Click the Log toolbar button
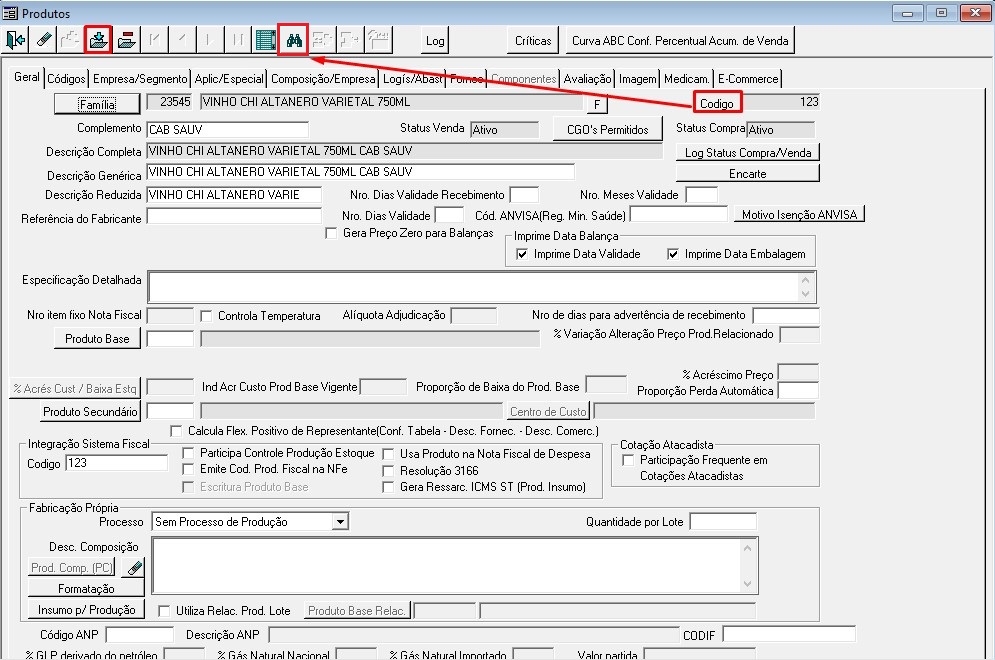The width and height of the screenshot is (995, 660). pos(435,41)
